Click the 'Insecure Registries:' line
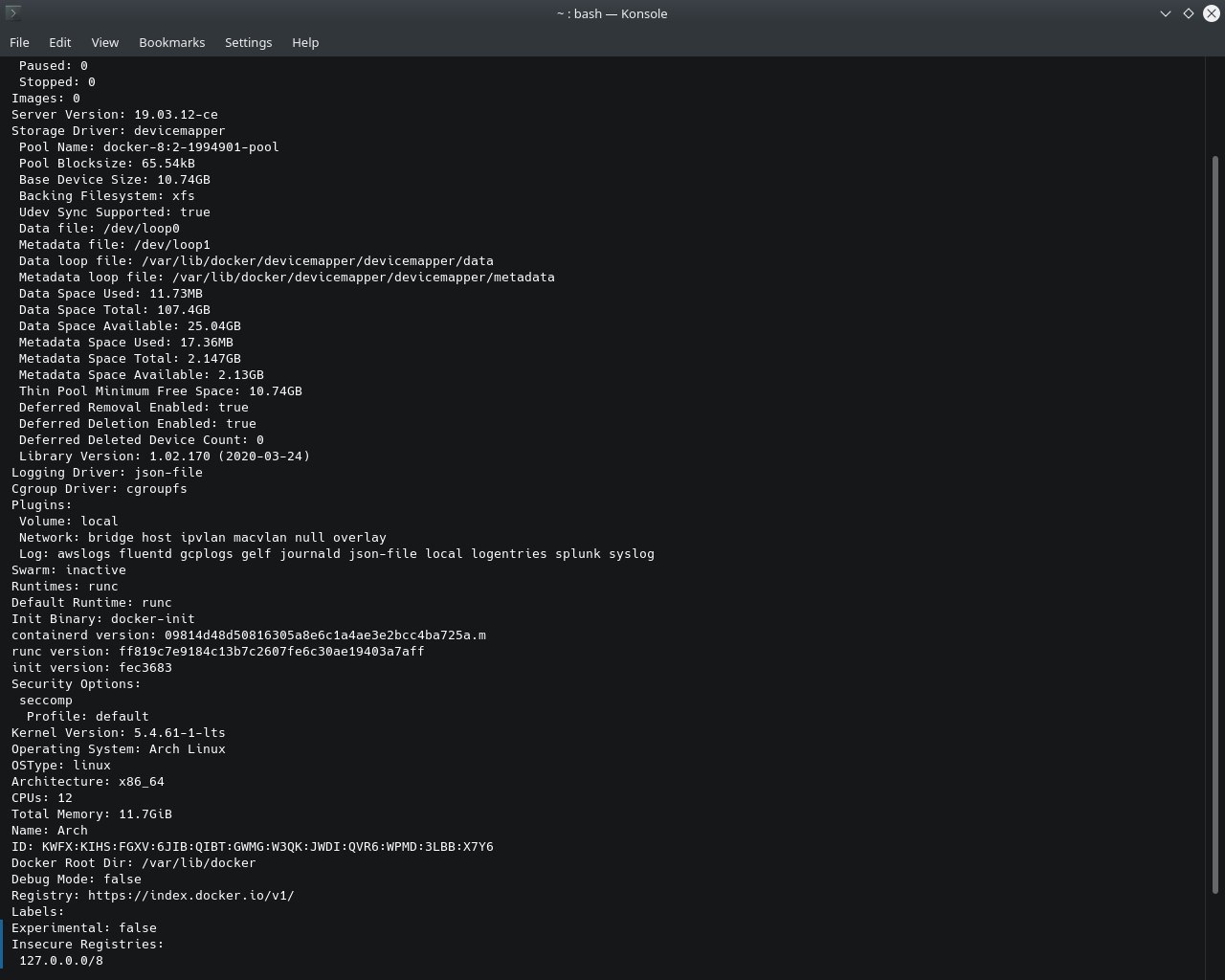This screenshot has height=980, width=1225. coord(88,945)
